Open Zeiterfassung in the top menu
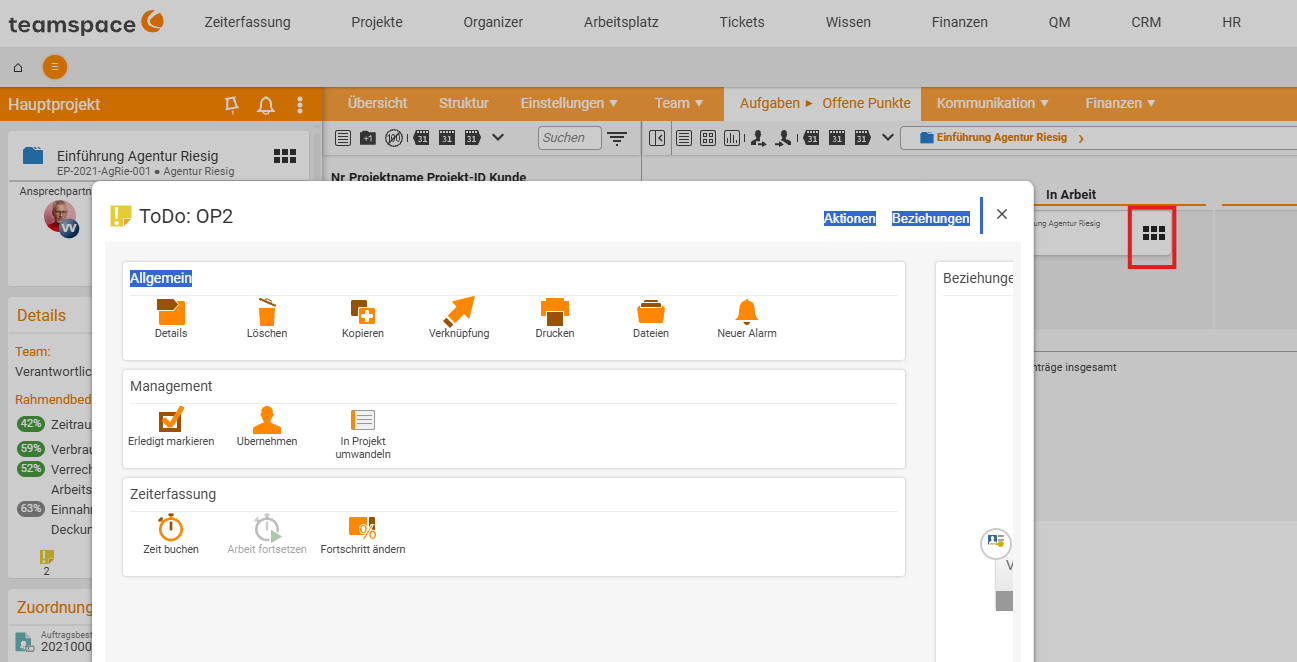 247,22
